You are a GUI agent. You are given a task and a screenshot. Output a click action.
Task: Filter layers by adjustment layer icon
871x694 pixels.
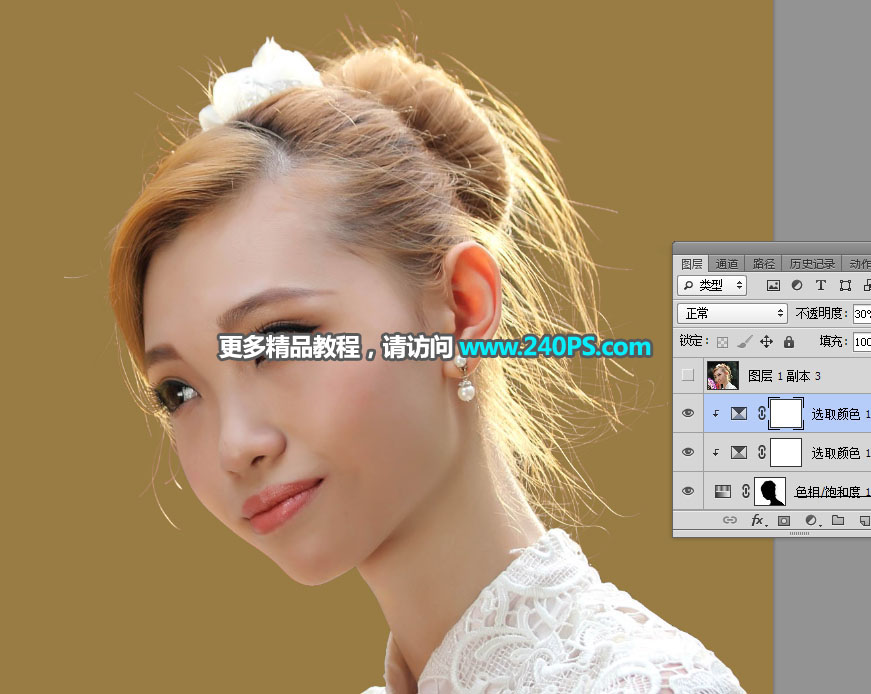point(797,286)
